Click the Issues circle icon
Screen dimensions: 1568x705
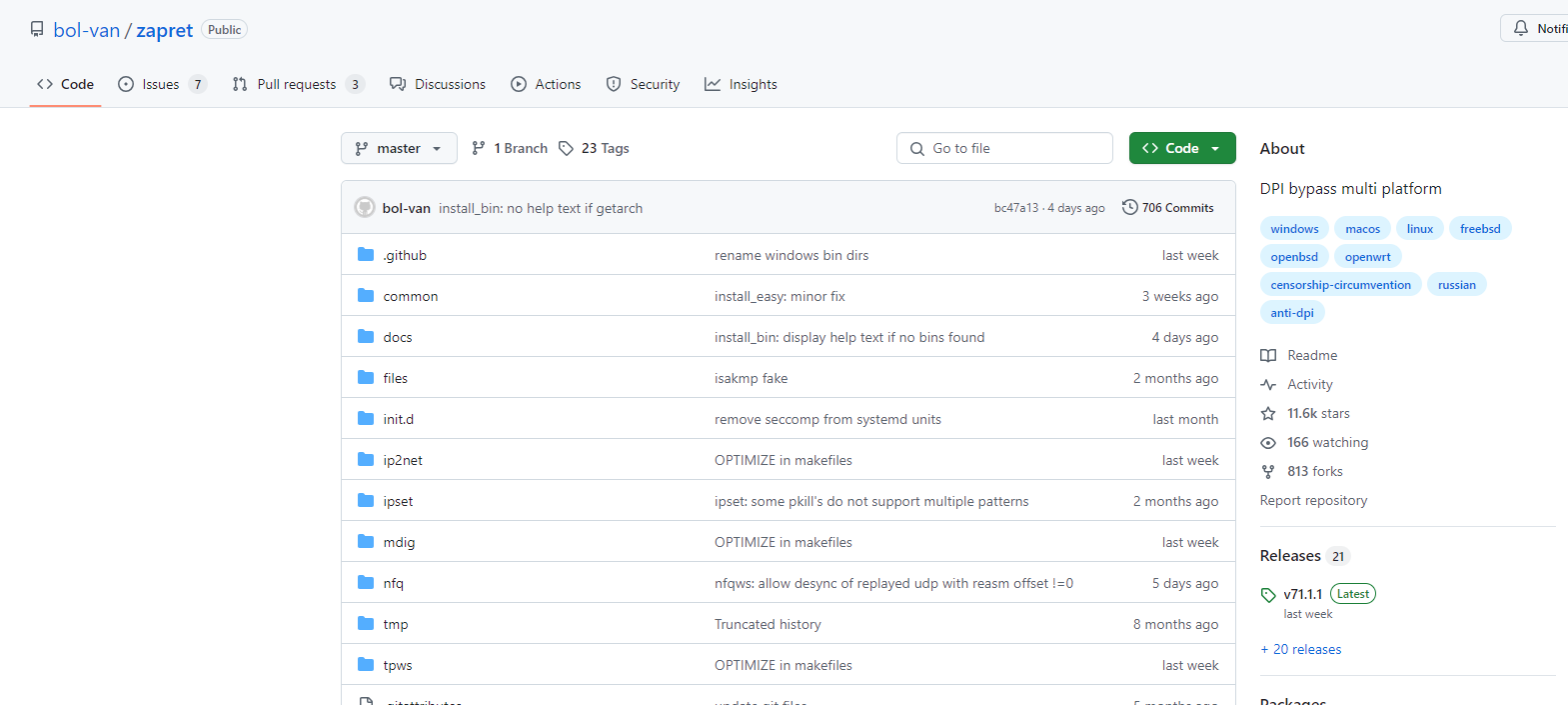[126, 84]
